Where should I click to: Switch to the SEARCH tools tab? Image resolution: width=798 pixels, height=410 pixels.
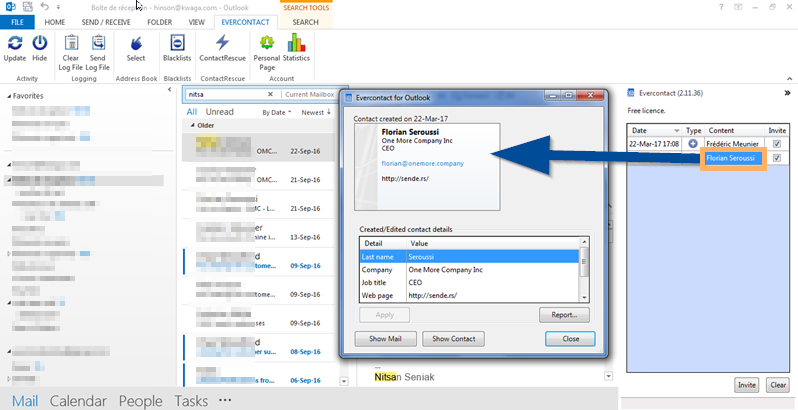(x=305, y=22)
